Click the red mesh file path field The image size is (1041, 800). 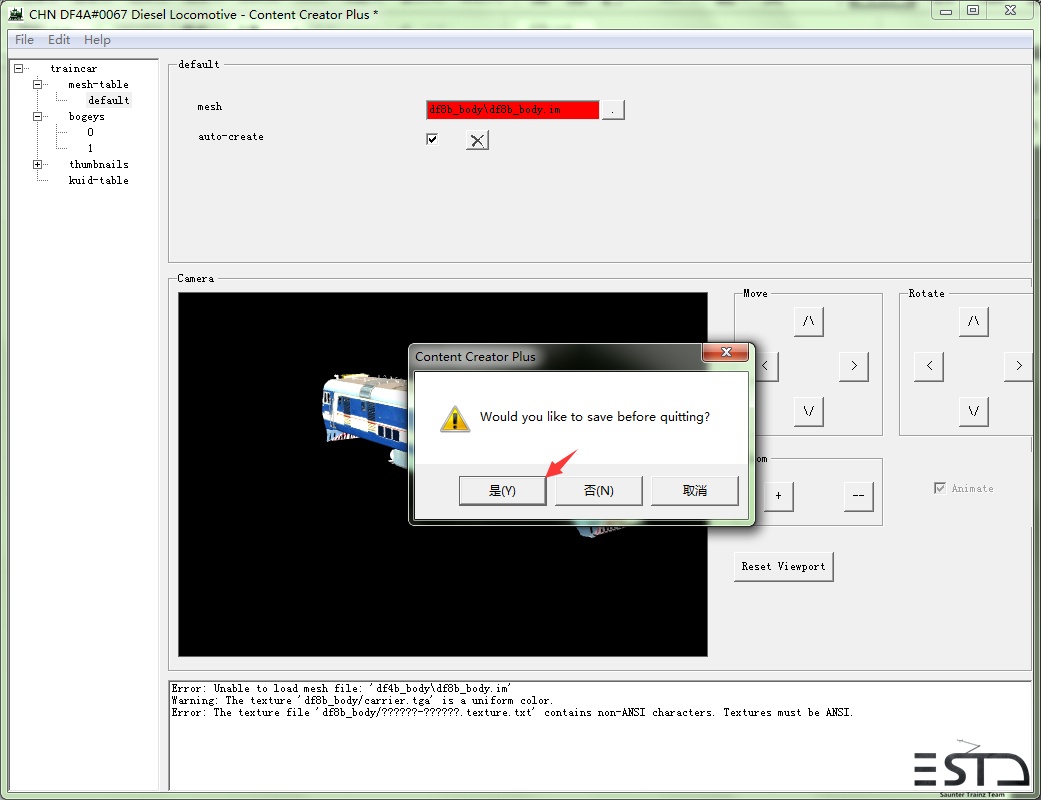point(513,110)
